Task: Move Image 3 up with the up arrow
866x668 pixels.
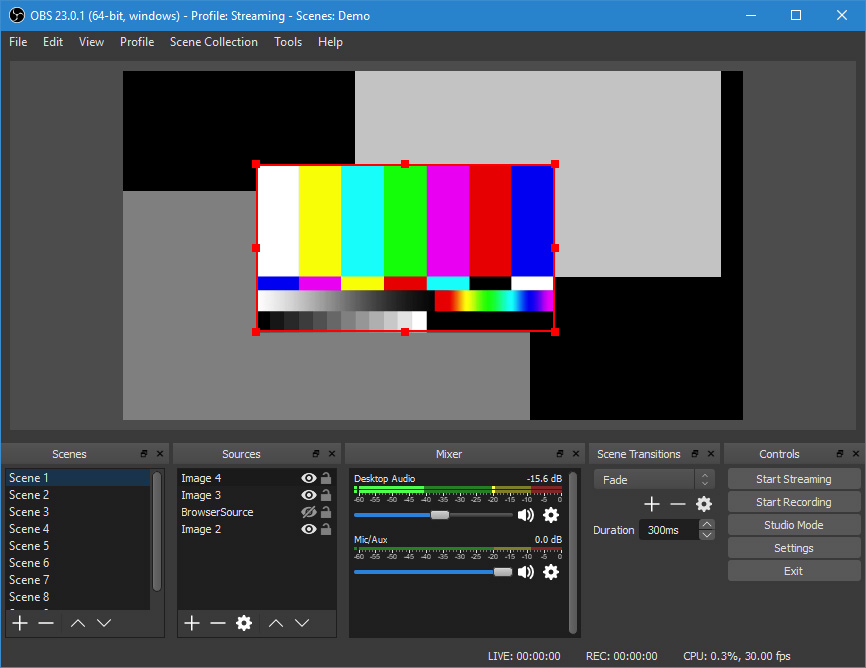Action: 276,623
